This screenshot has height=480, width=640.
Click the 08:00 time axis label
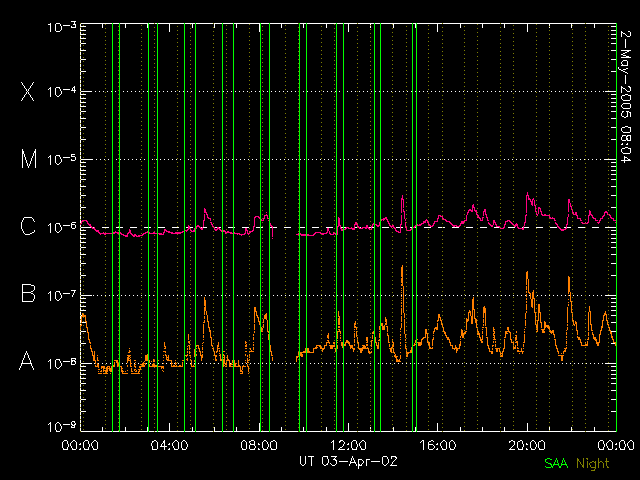pos(259,445)
